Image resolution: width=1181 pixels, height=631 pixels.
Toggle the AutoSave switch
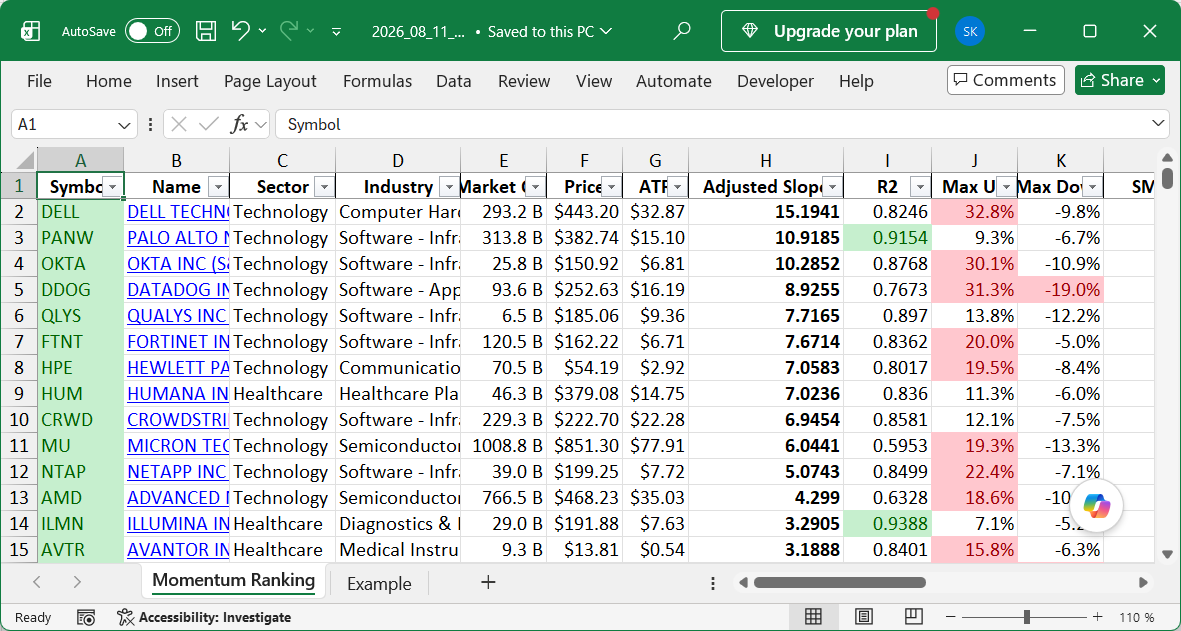[152, 31]
